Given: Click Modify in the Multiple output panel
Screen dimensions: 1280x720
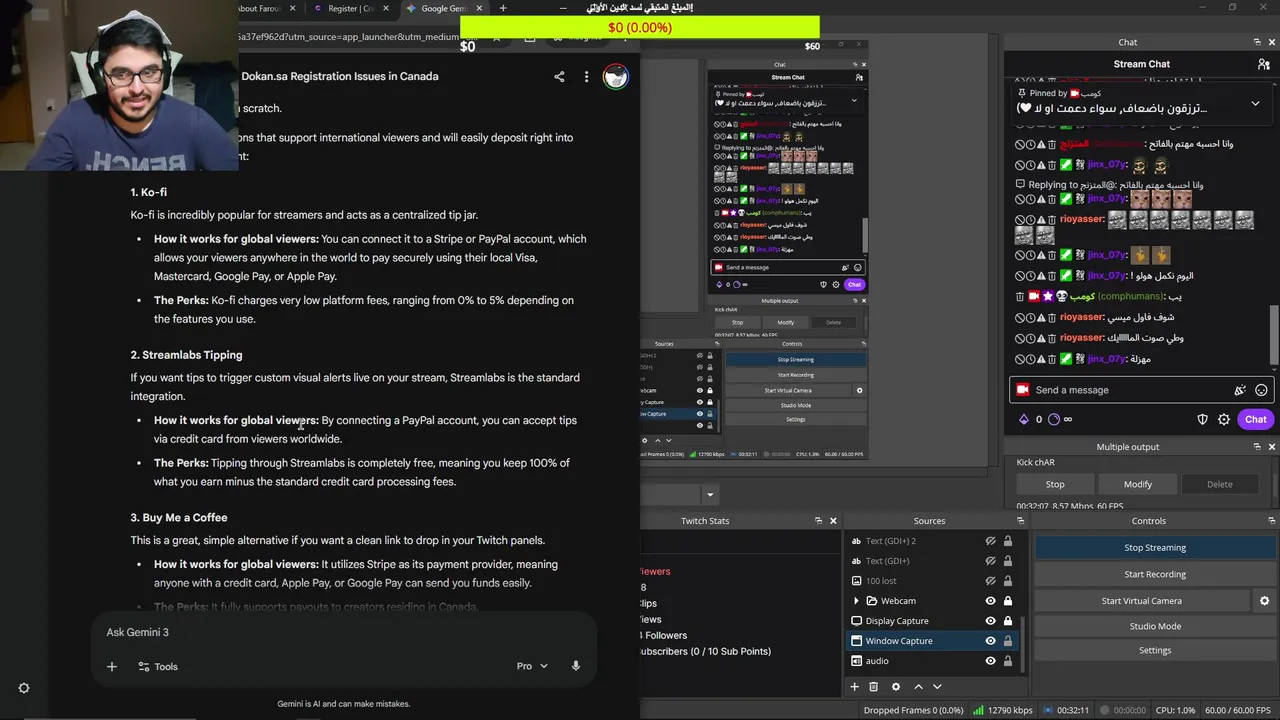Looking at the screenshot, I should coord(1137,484).
